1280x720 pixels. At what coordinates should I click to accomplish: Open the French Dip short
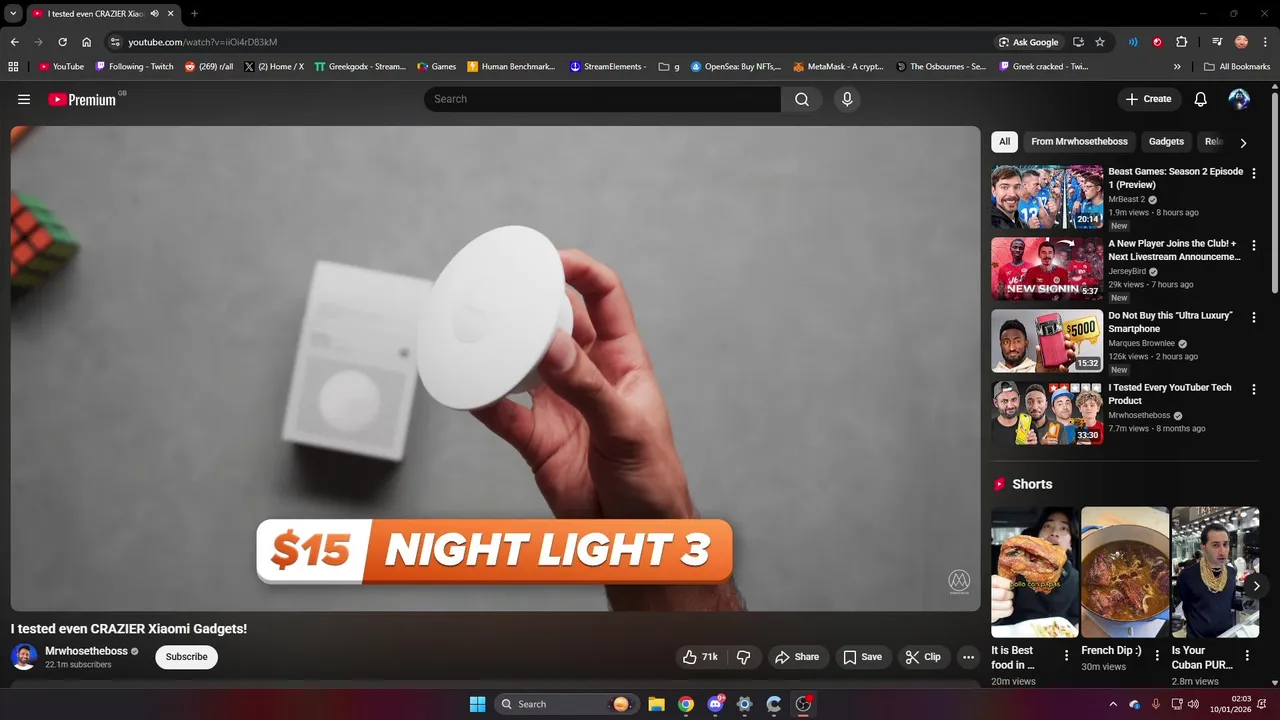coord(1125,572)
